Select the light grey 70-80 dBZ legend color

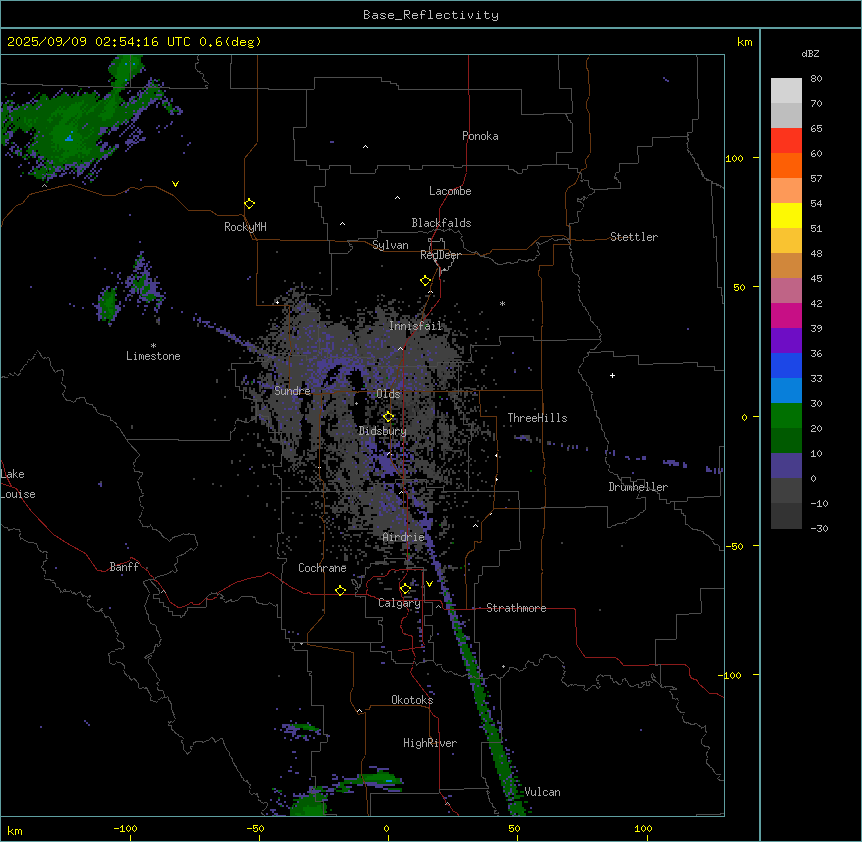click(x=786, y=91)
